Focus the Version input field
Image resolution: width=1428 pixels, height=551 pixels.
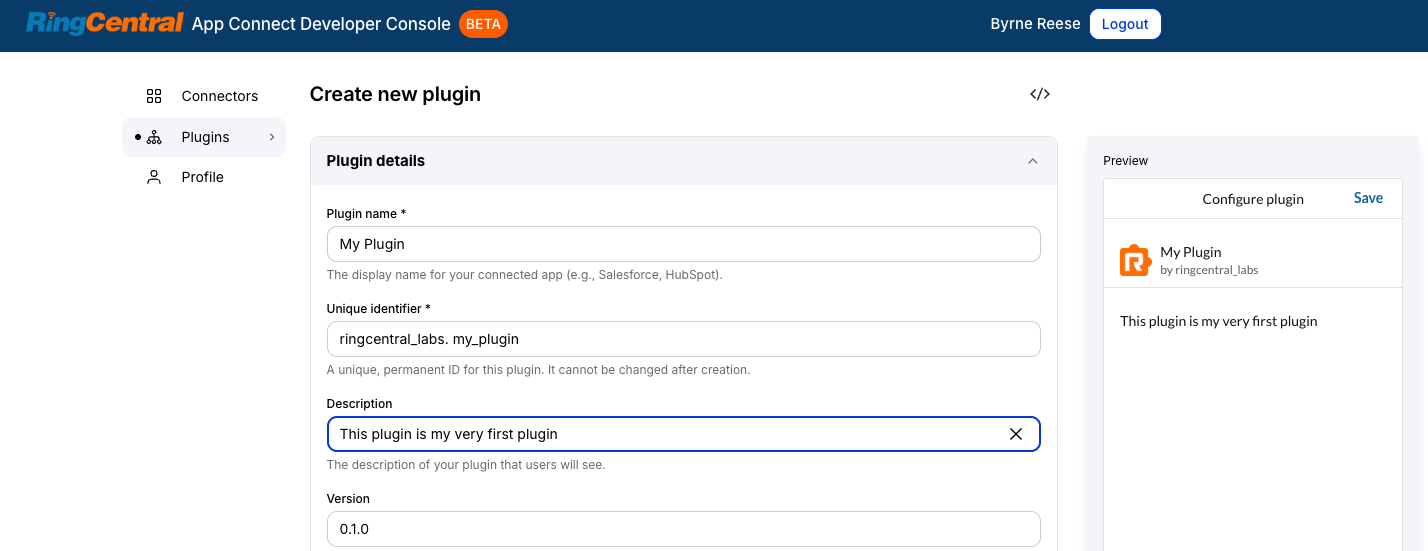[684, 529]
